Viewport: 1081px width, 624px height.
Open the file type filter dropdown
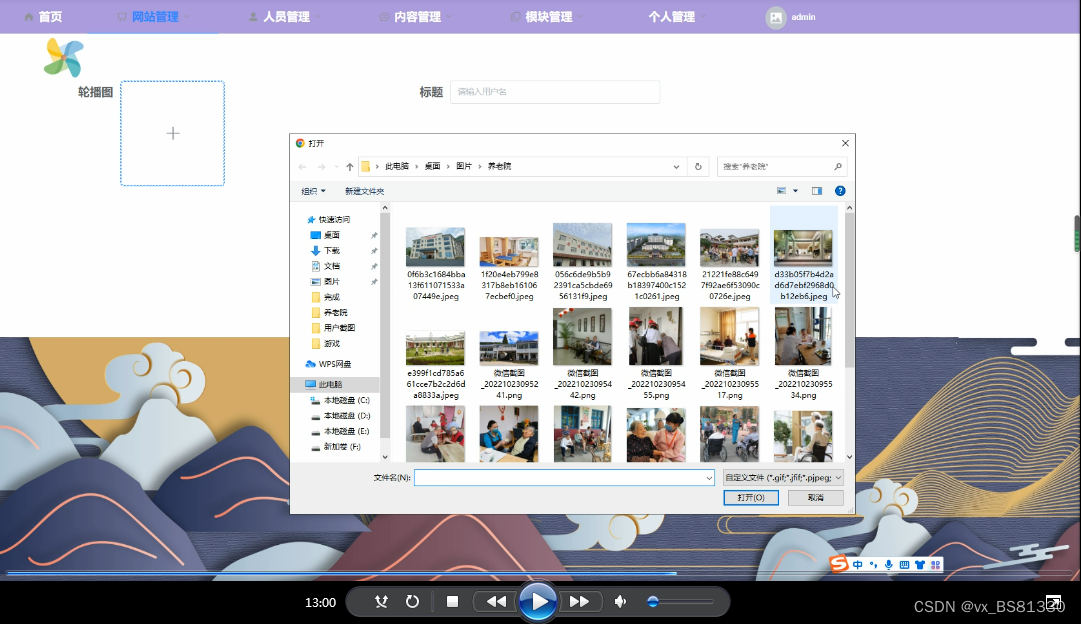coord(783,477)
